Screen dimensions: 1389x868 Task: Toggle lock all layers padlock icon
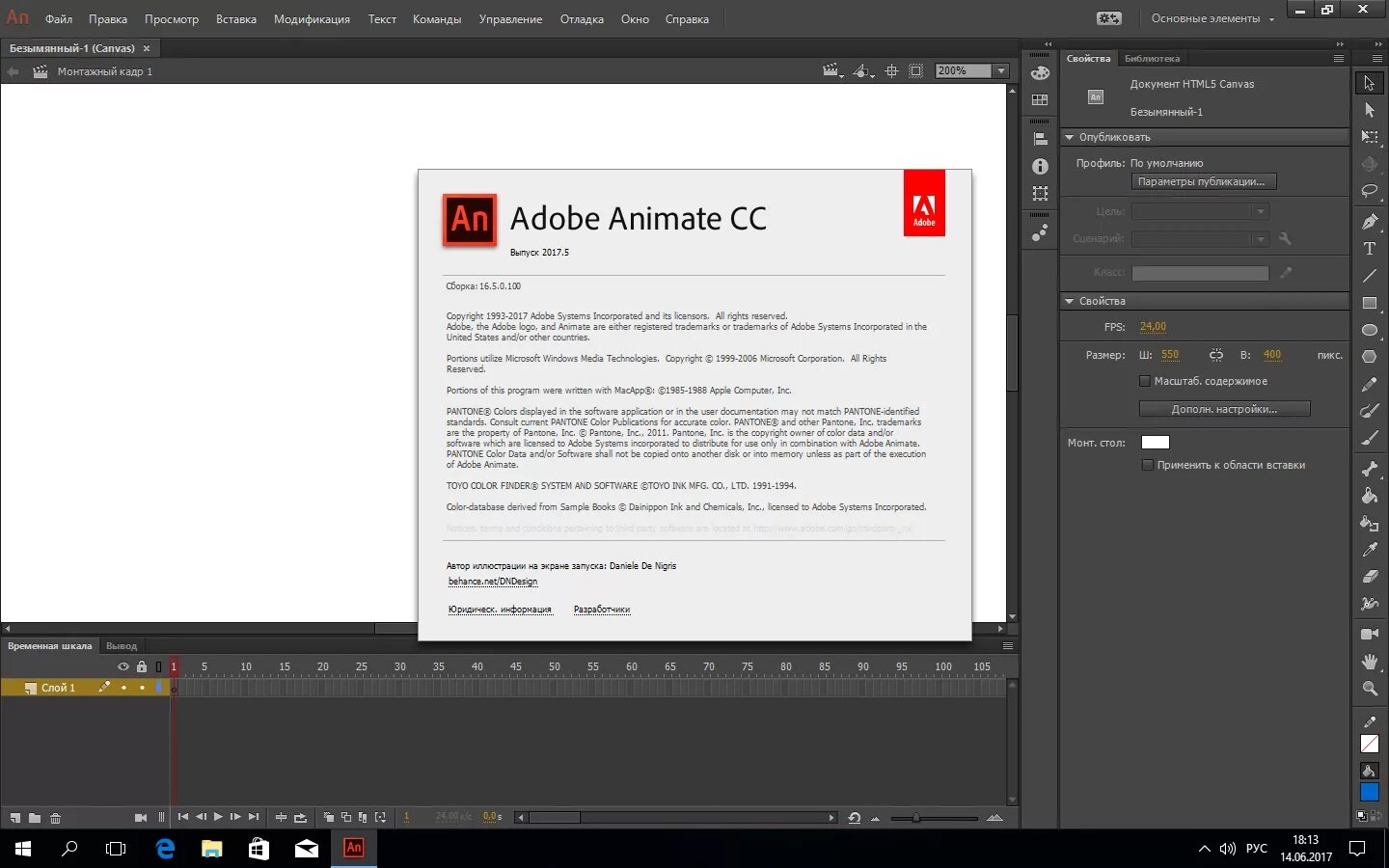coord(142,666)
